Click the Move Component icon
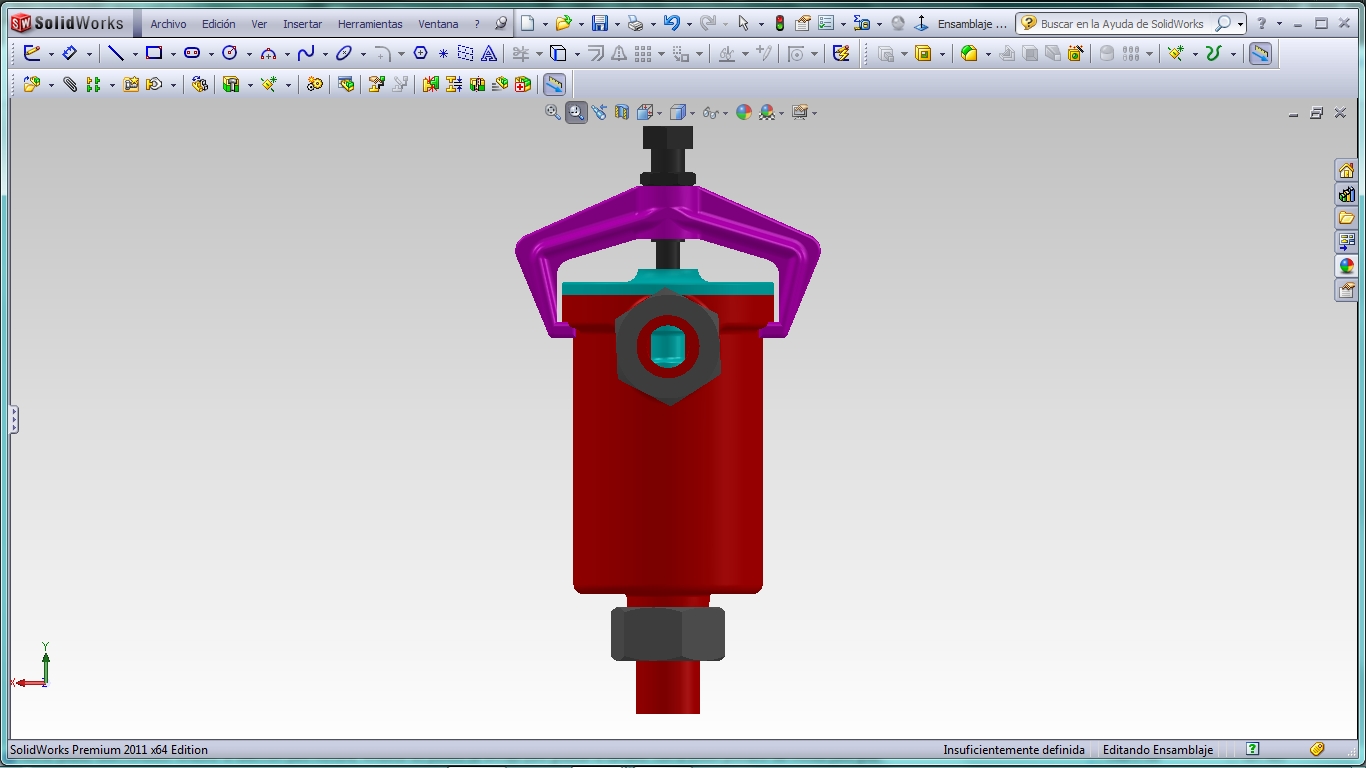The width and height of the screenshot is (1366, 768). pos(154,85)
